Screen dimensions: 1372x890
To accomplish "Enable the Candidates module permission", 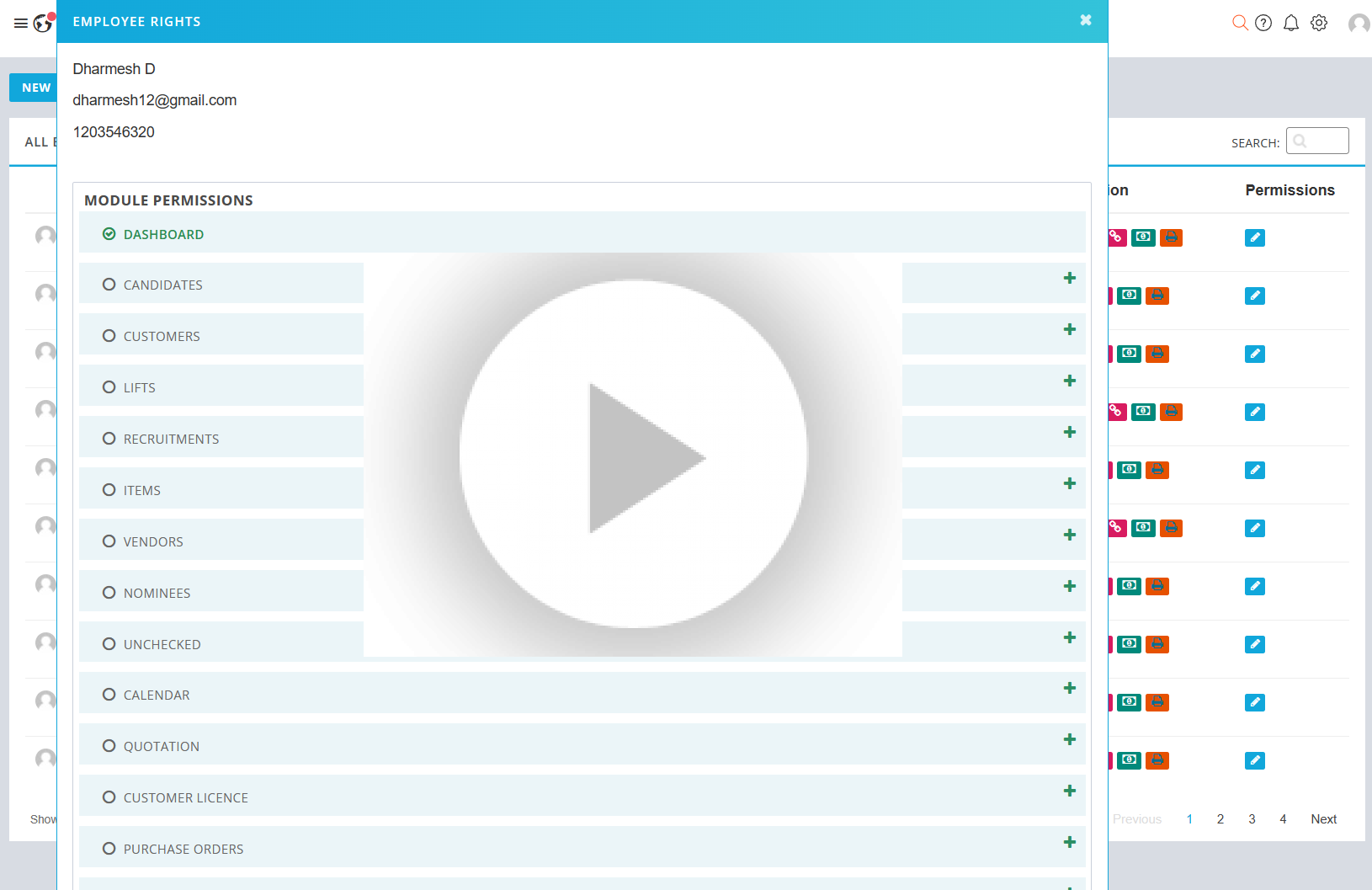I will click(109, 285).
